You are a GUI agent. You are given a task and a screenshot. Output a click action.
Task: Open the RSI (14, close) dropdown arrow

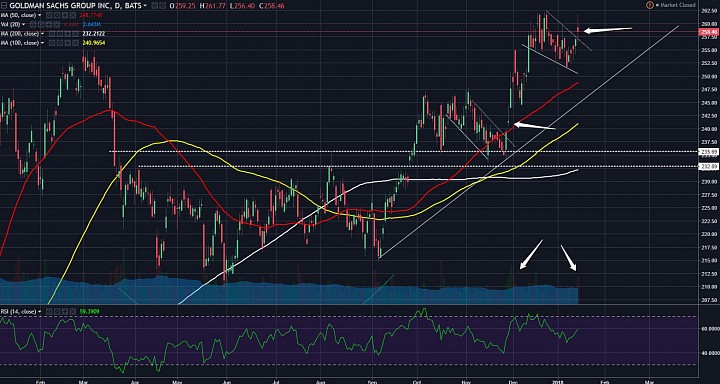click(40, 311)
